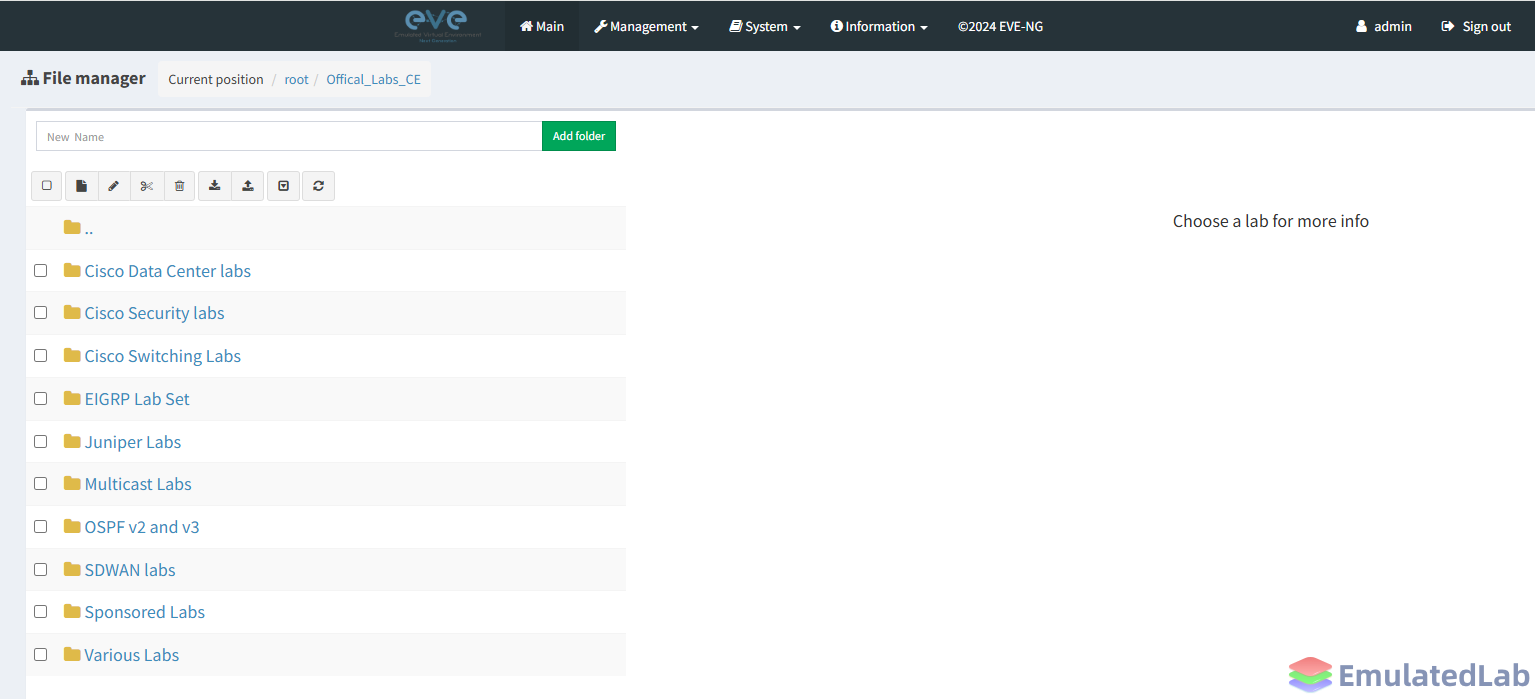Click folder icon beside SDWAN labs
Viewport: 1535px width, 699px height.
[x=72, y=569]
